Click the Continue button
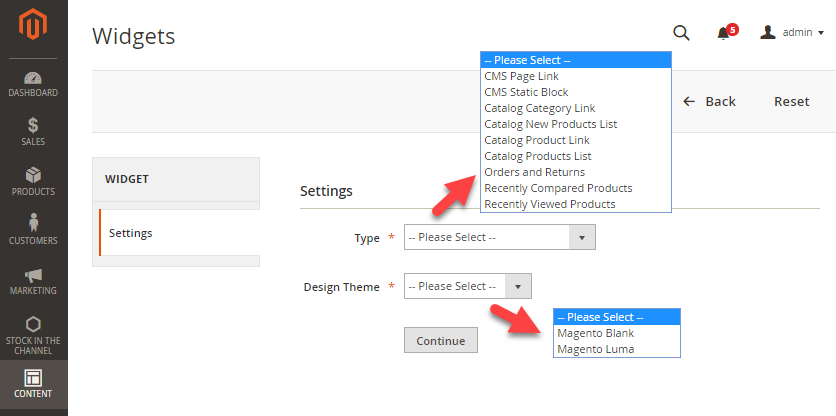The image size is (836, 416). tap(440, 341)
